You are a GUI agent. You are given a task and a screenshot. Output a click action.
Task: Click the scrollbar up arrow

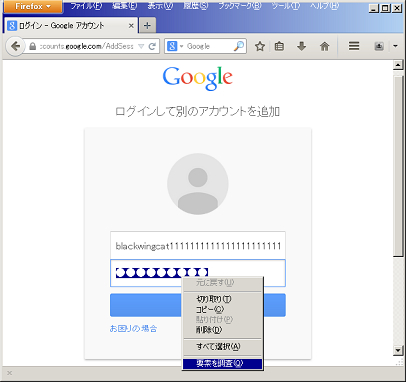[x=398, y=65]
